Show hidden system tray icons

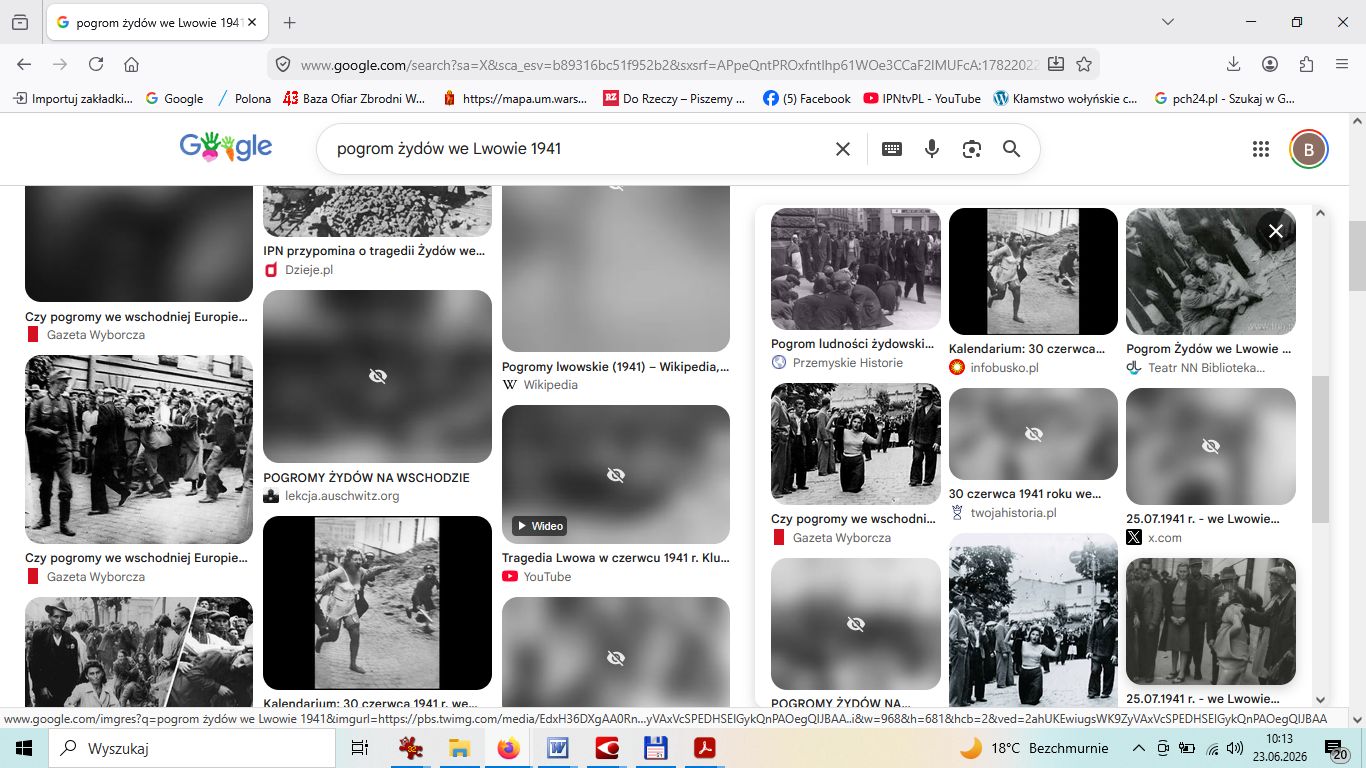(x=1138, y=748)
